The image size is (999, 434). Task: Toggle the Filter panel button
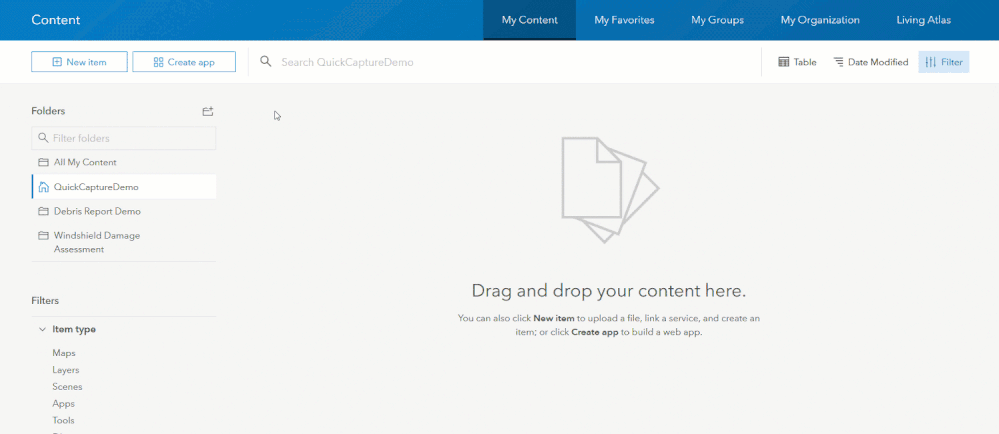944,62
